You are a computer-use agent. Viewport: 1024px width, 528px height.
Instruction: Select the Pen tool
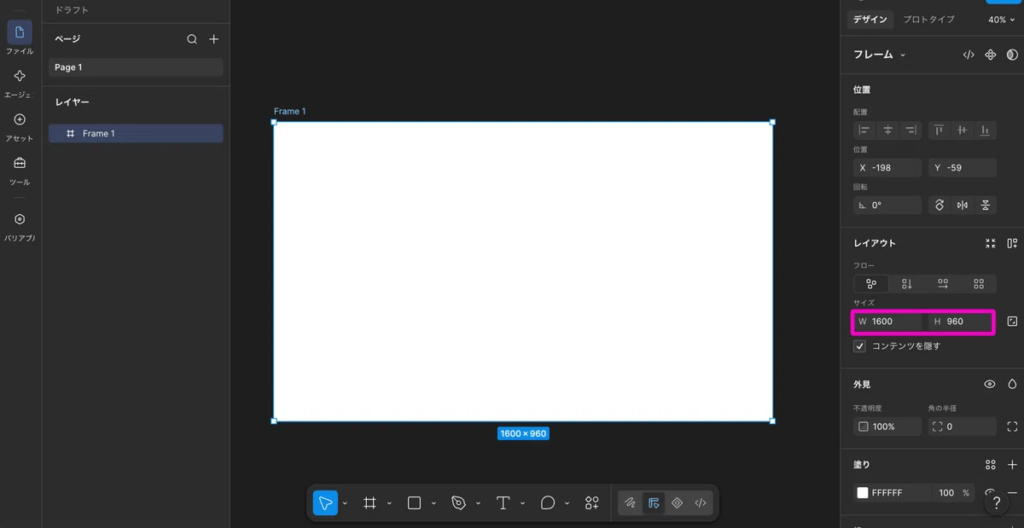pyautogui.click(x=458, y=503)
